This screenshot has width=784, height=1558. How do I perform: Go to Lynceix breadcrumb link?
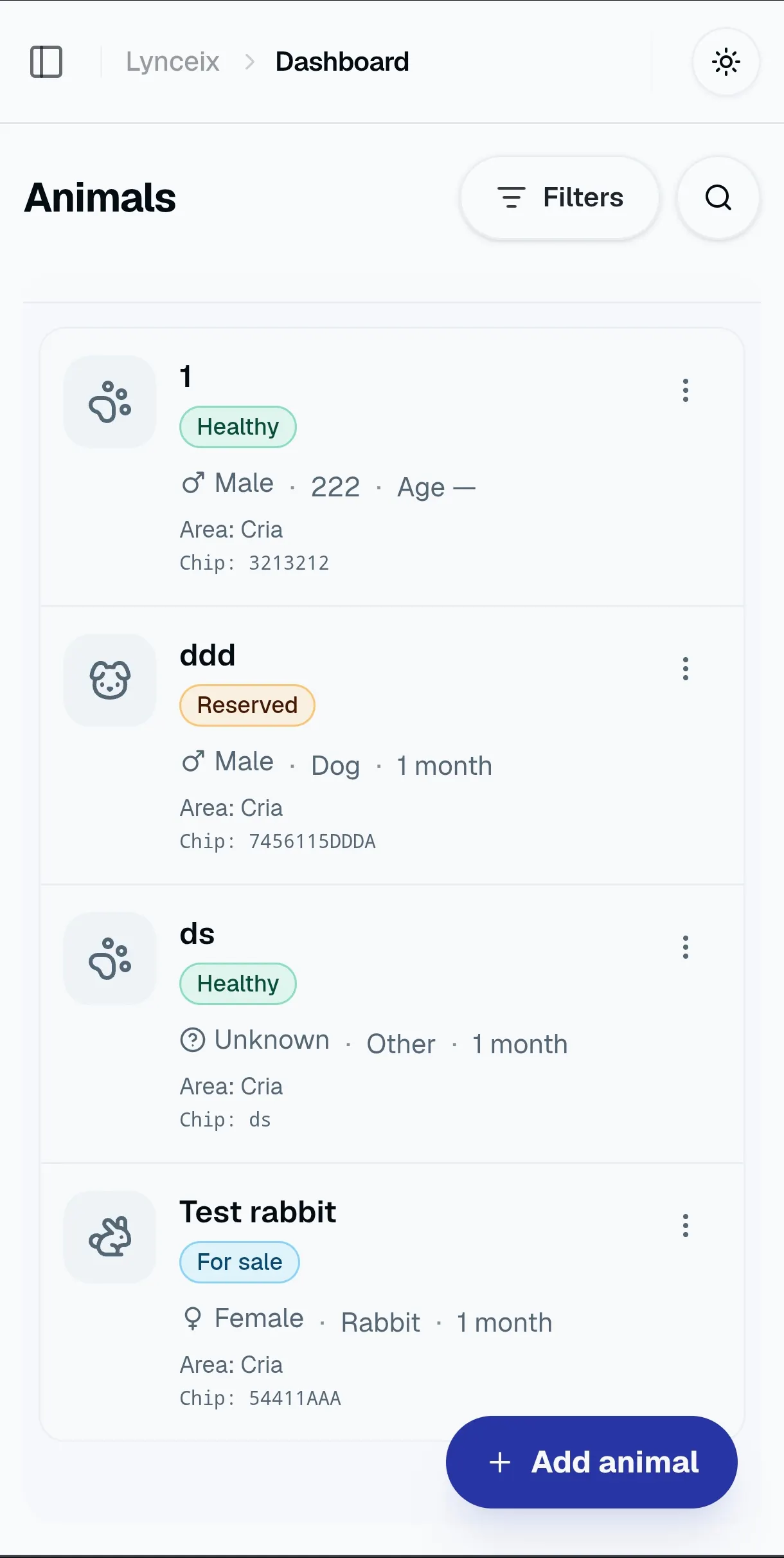[173, 62]
